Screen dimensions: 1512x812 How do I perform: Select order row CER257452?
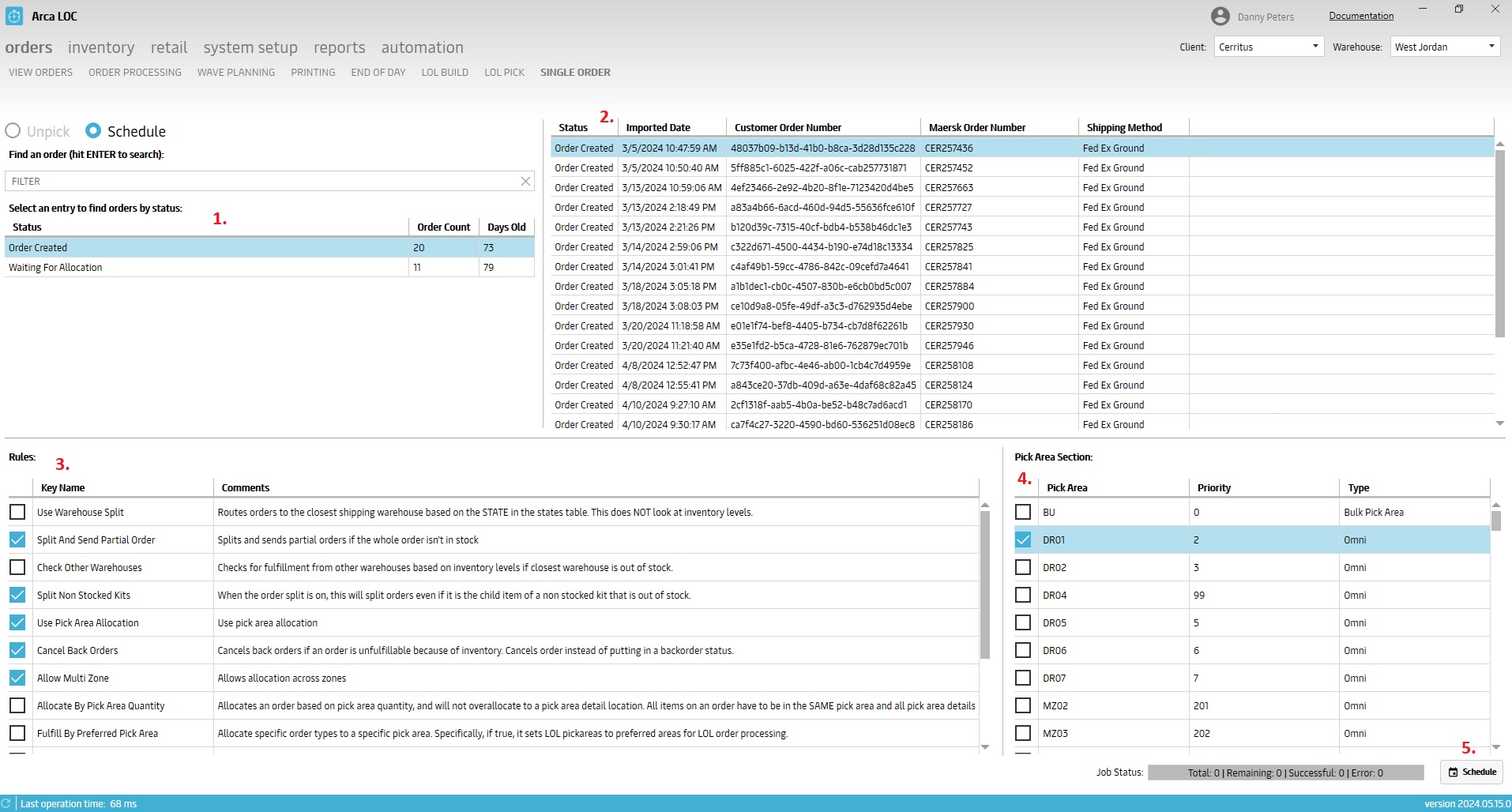pyautogui.click(x=1022, y=167)
